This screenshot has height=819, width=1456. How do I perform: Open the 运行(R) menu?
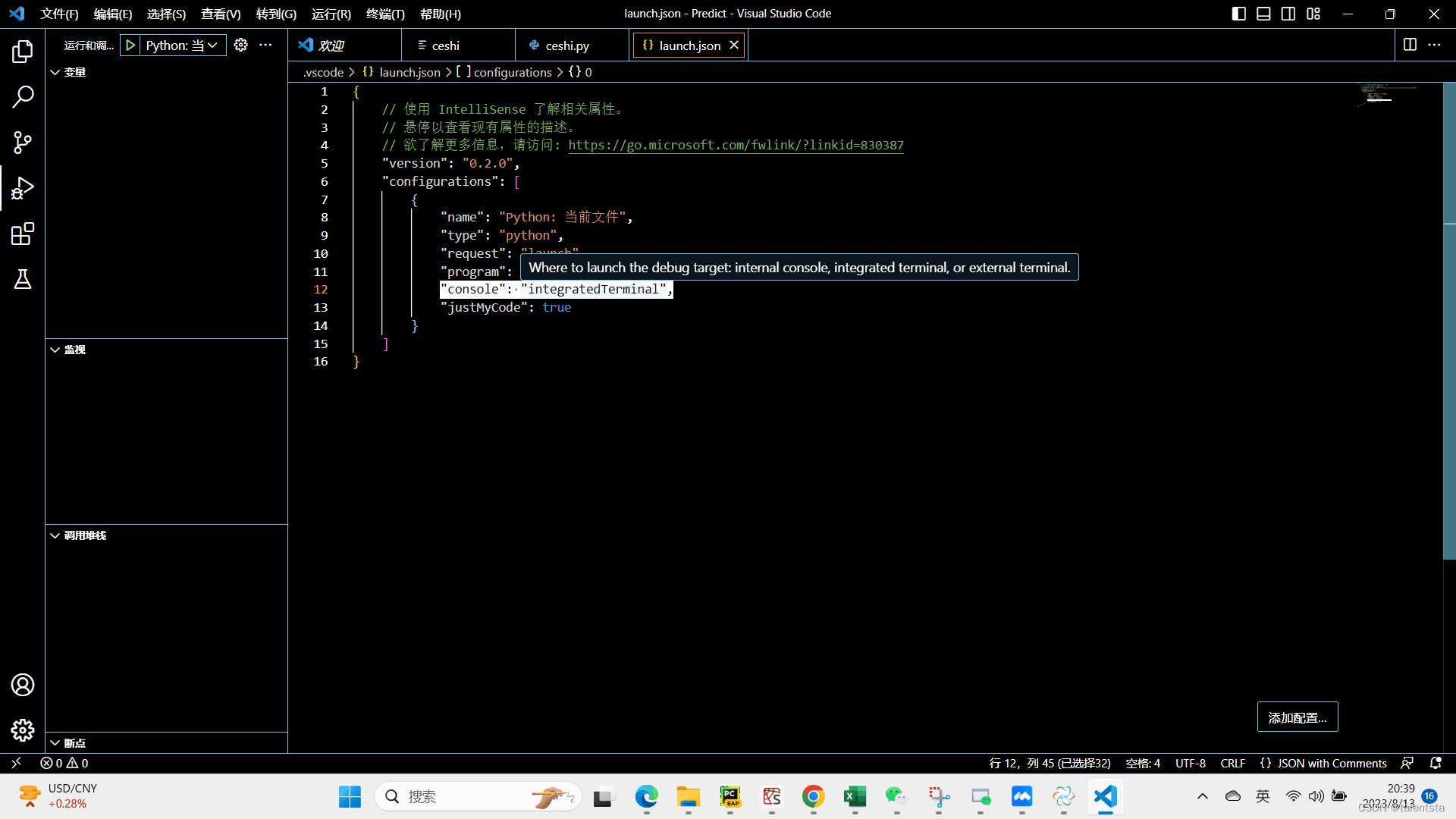(331, 14)
